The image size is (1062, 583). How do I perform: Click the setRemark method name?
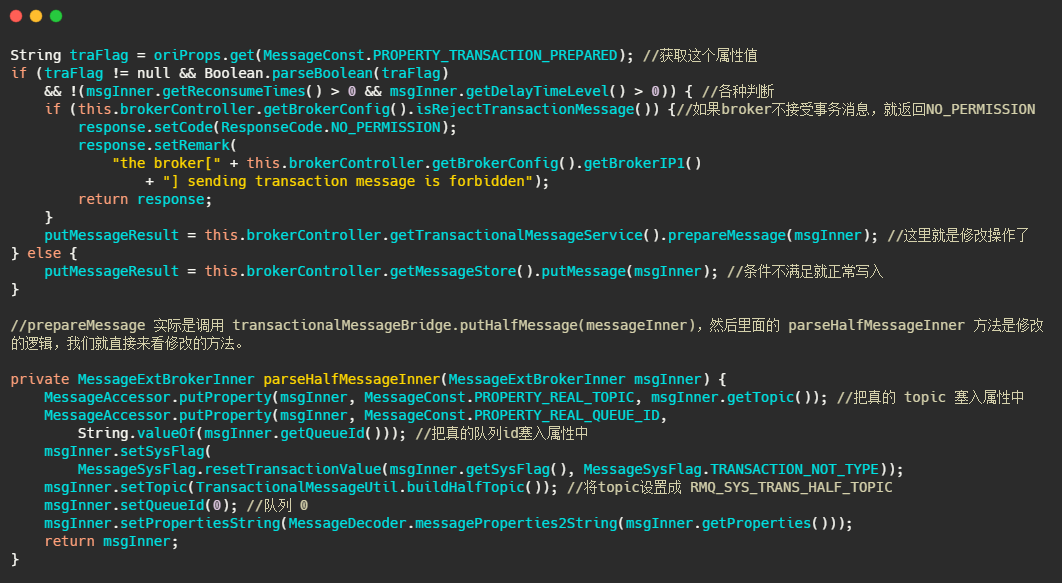(192, 146)
